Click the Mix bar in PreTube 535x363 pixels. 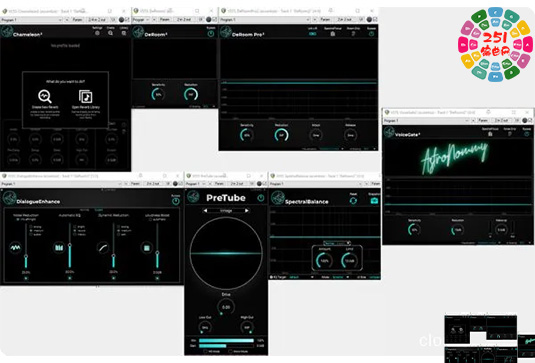[226, 340]
